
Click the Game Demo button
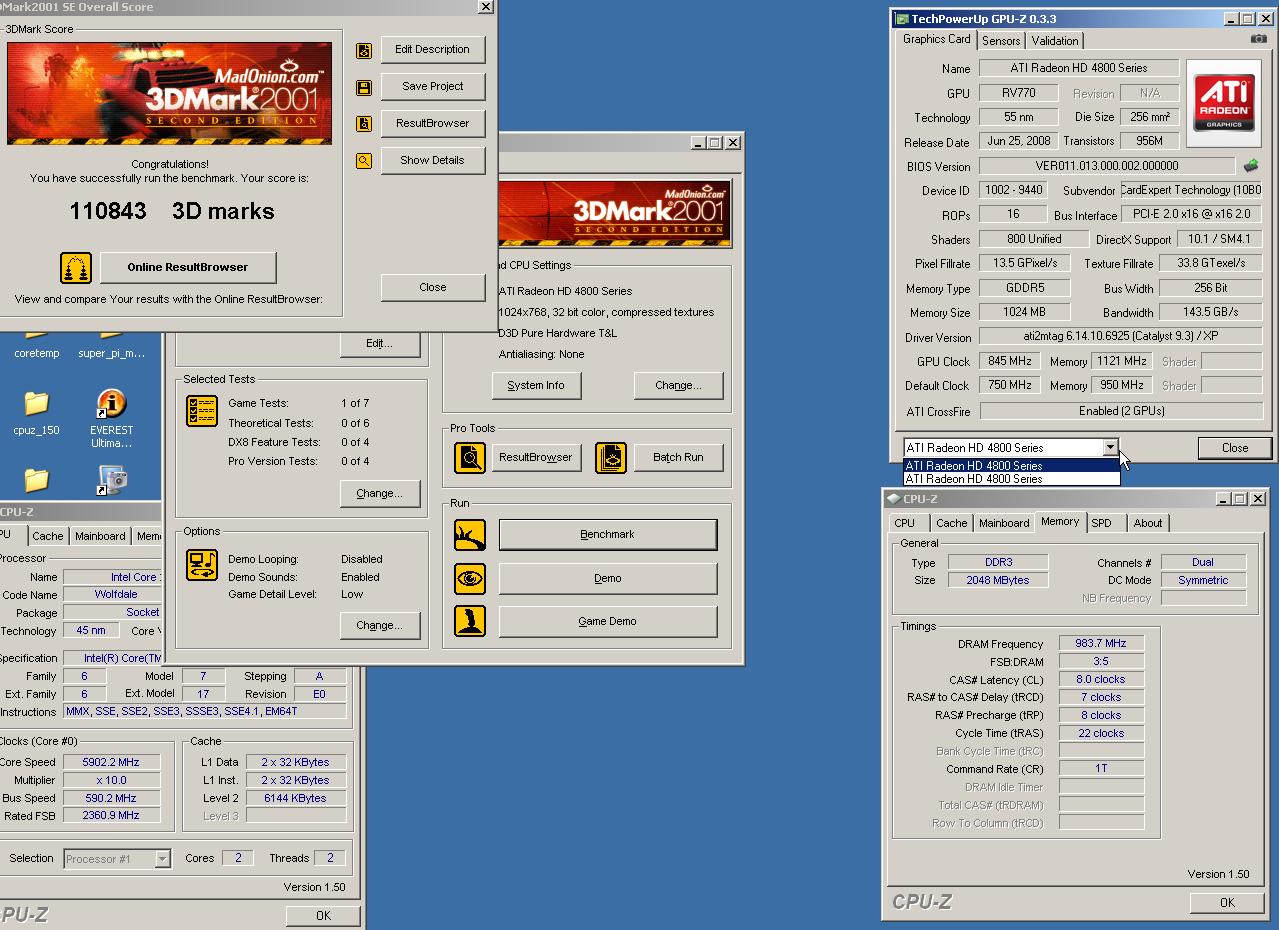pyautogui.click(x=608, y=622)
